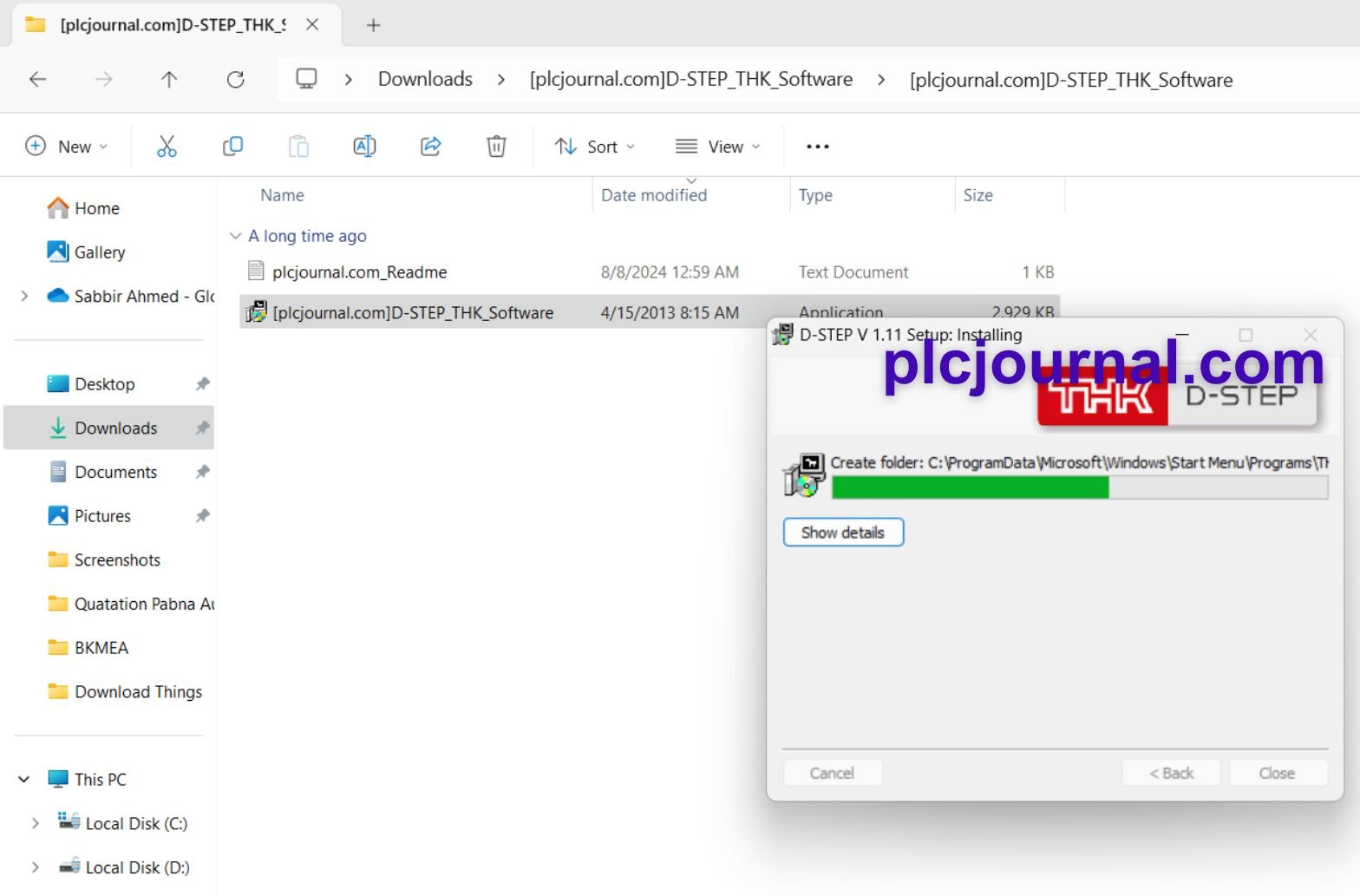Go forward with the right arrow
The image size is (1360, 896).
[104, 80]
